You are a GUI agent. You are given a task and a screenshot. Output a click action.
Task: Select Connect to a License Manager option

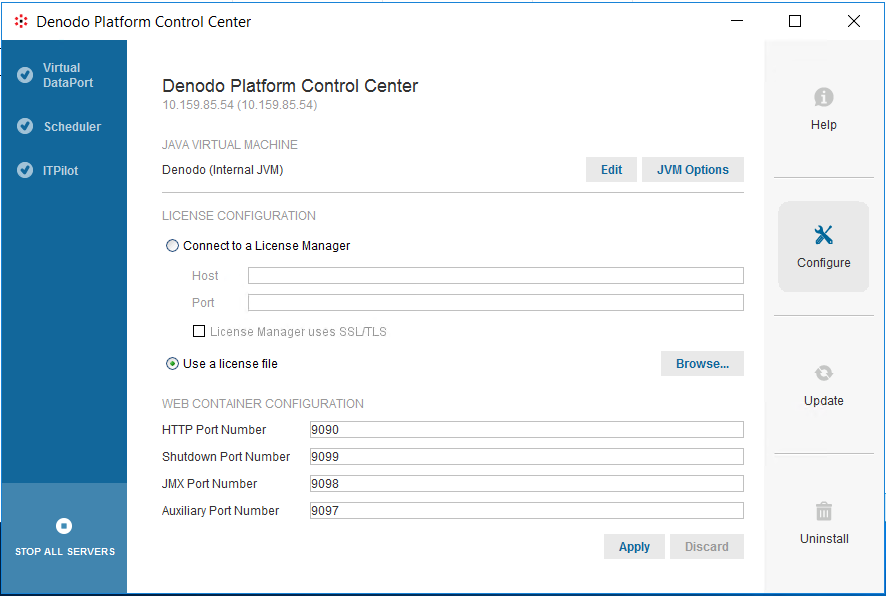point(172,246)
